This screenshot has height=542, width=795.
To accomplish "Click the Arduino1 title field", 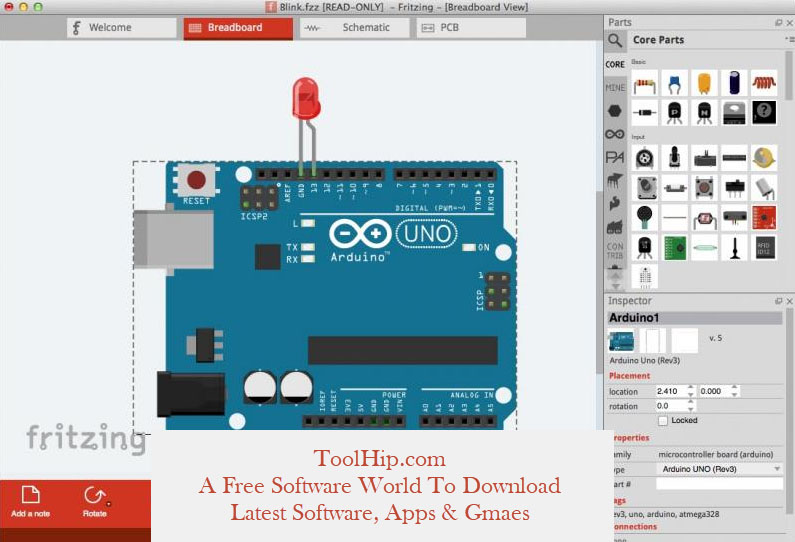I will [x=695, y=318].
